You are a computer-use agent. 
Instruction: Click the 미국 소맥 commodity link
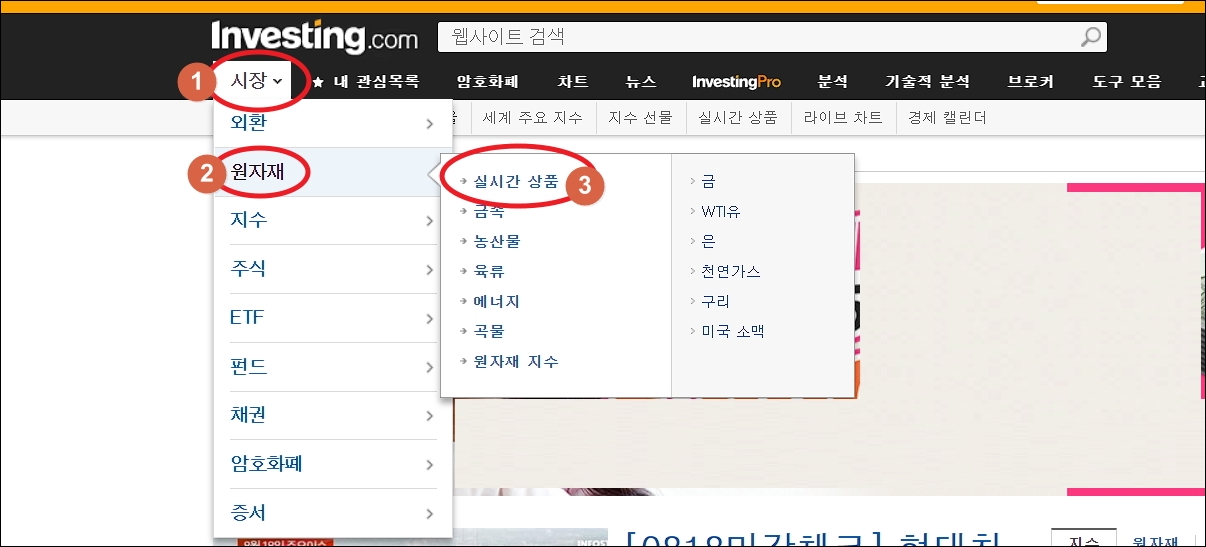[x=733, y=331]
